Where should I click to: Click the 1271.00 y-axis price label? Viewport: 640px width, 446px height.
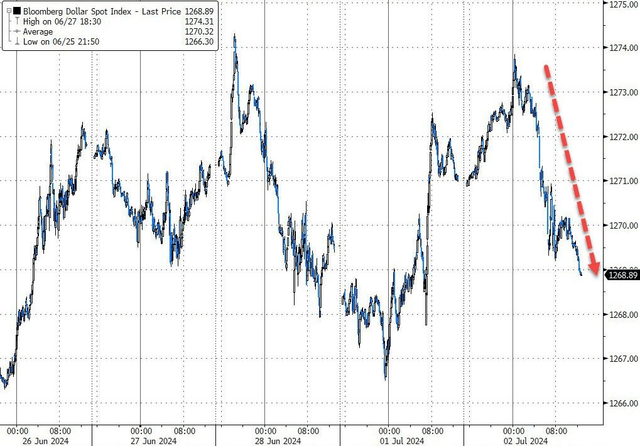click(x=618, y=181)
